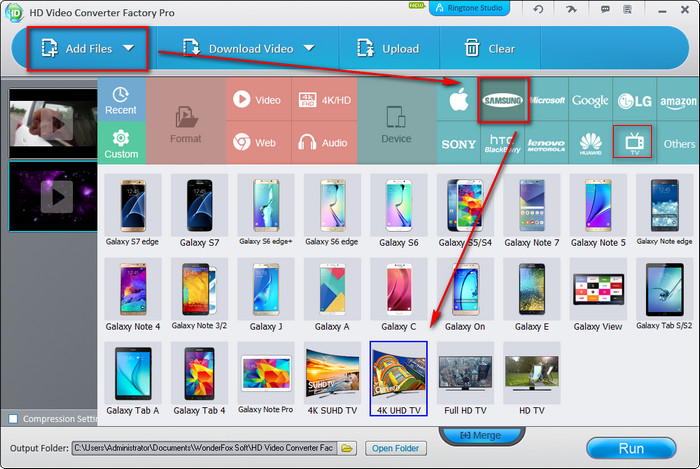Pick the Galaxy Note 3/2 preset
Screen dimensions: 700x469
tap(200, 295)
